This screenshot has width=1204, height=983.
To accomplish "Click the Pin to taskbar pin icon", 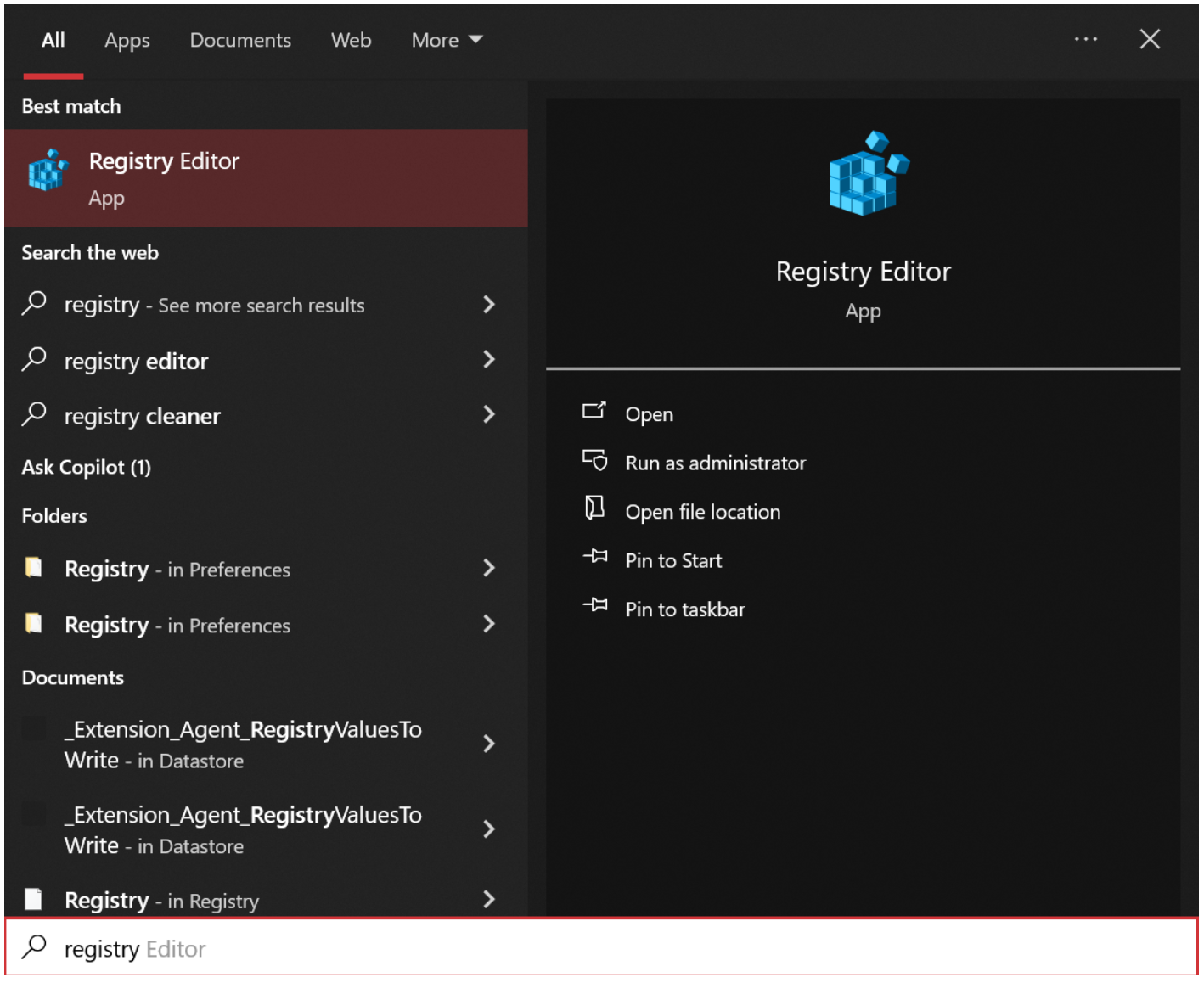I will (595, 605).
